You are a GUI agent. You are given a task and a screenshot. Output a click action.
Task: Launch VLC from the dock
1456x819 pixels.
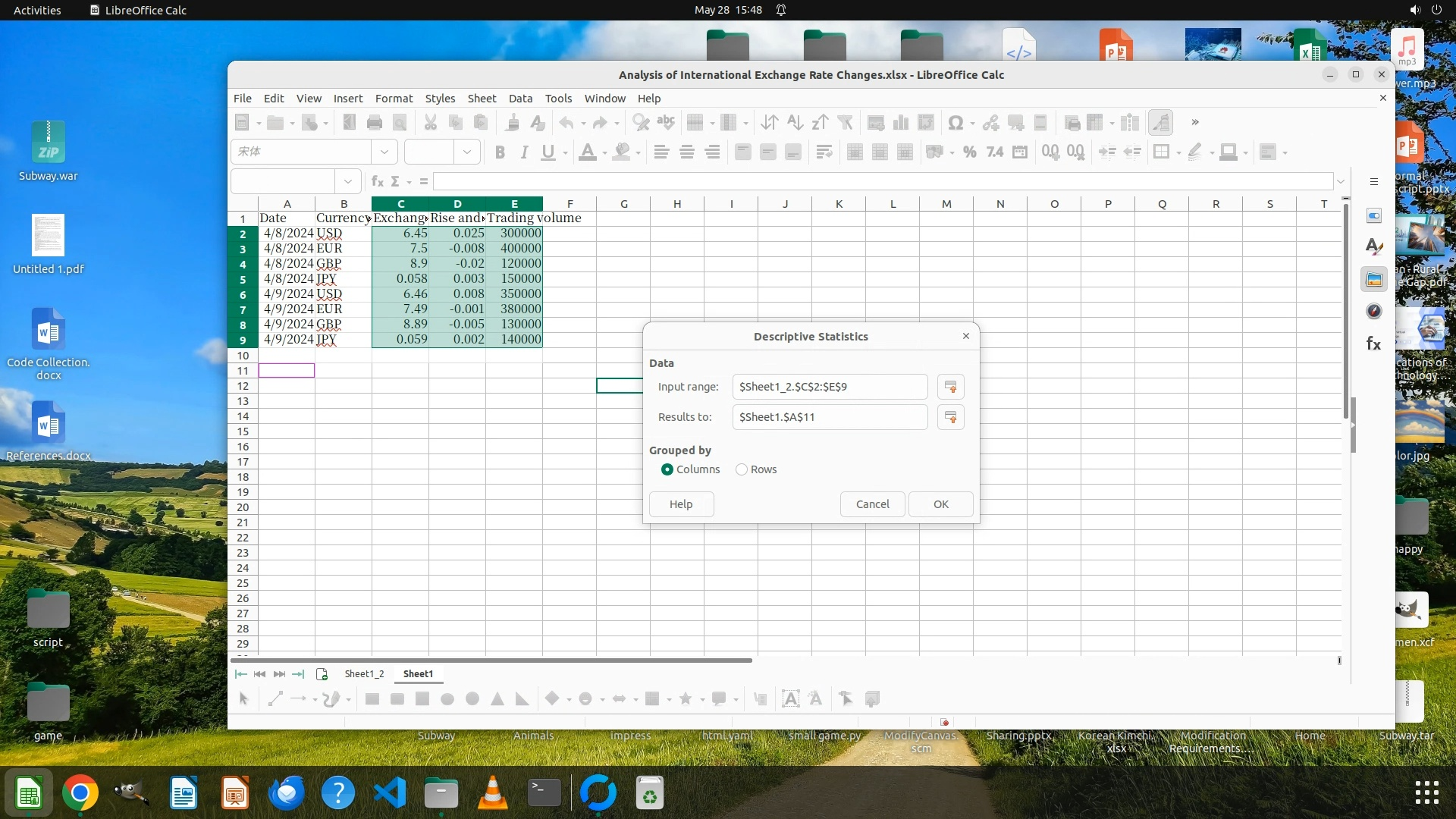(493, 794)
